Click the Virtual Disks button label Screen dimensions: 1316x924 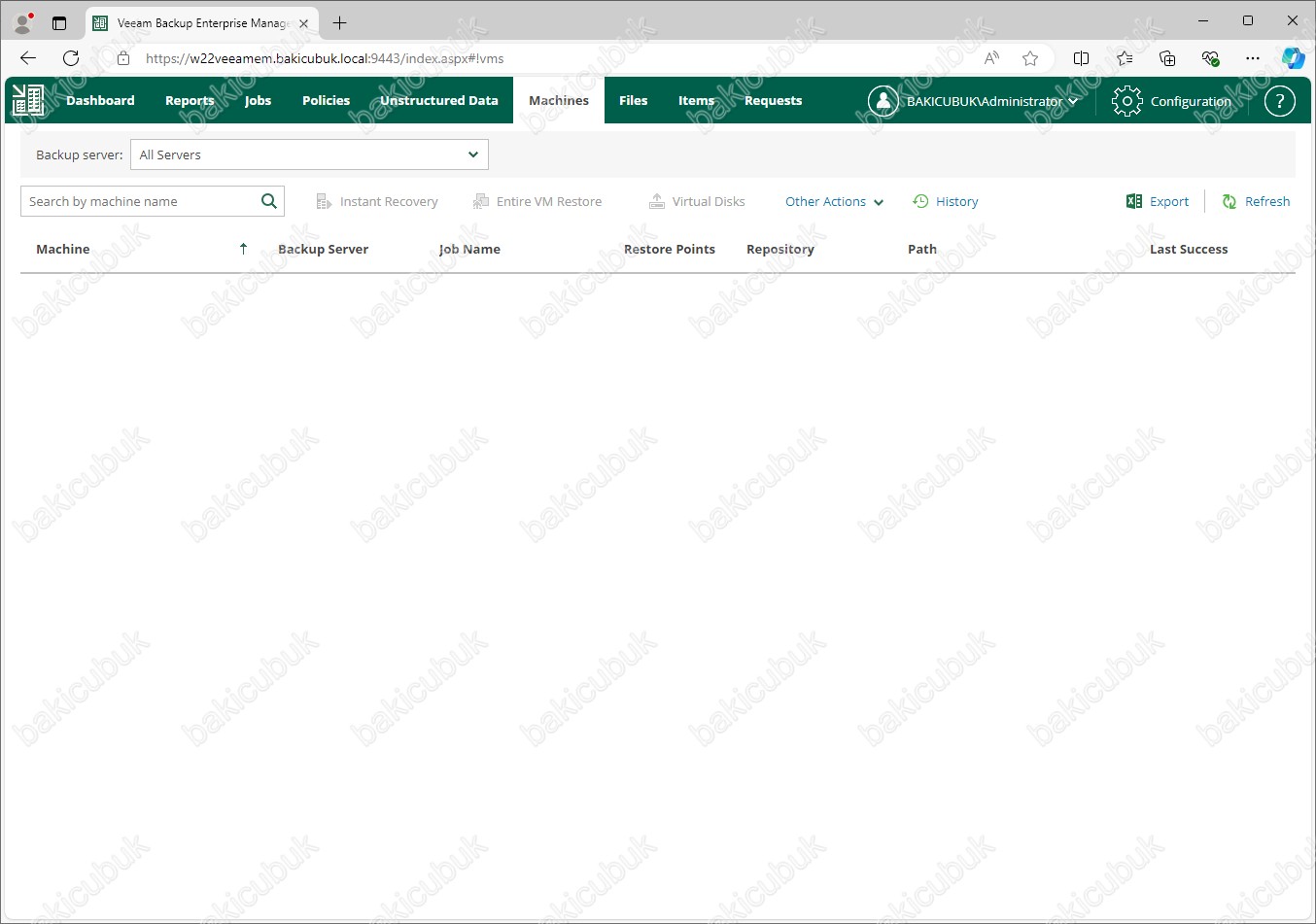(x=709, y=201)
